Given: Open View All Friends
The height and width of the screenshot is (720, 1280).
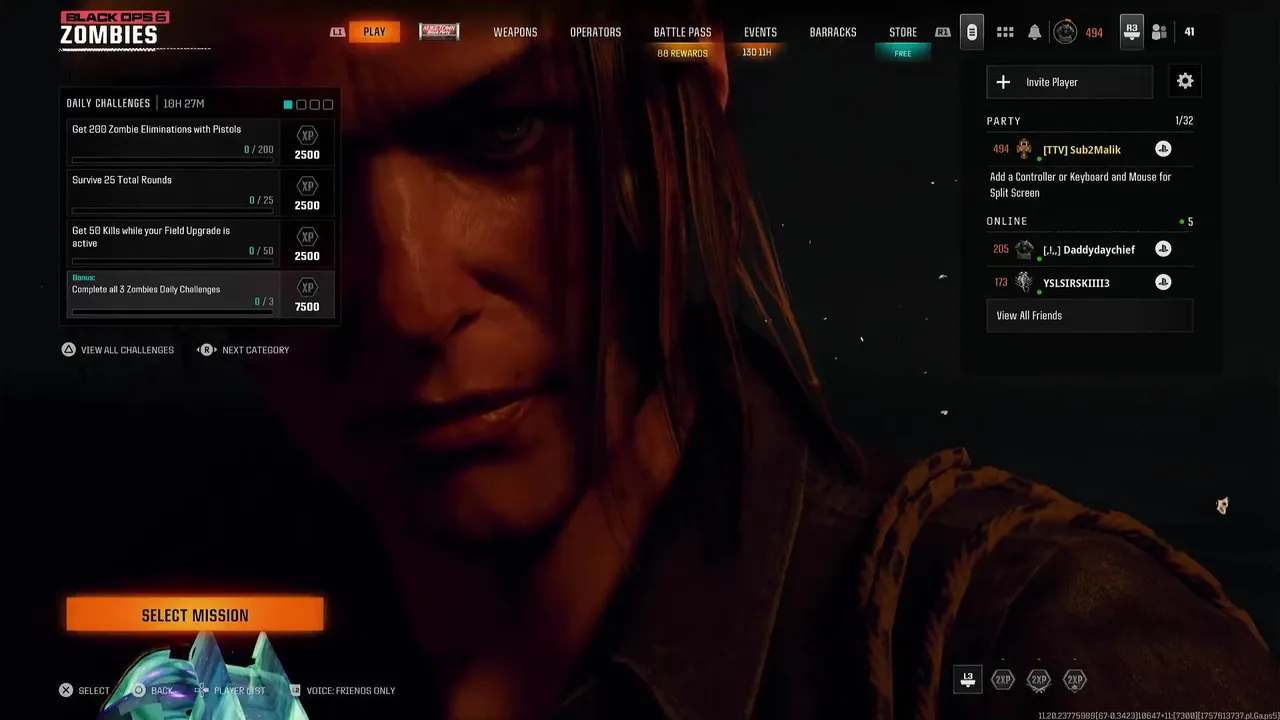Looking at the screenshot, I should click(1089, 315).
